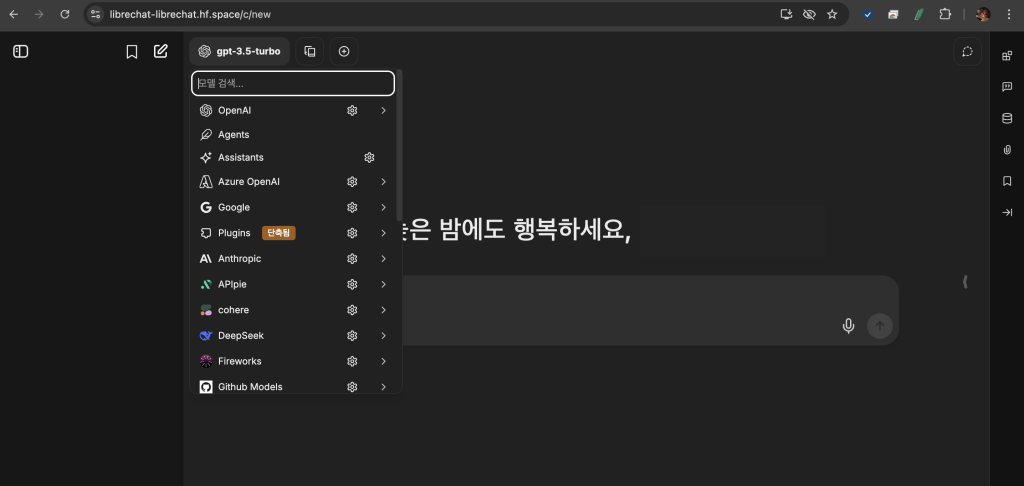
Task: Open the agent builder icon in right sidebar
Action: [1007, 56]
